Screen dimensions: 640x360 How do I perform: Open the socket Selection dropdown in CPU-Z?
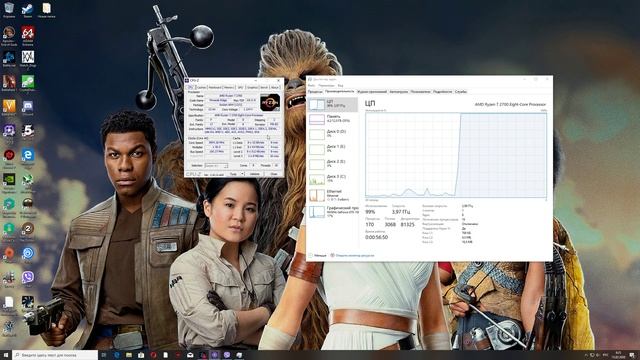click(x=216, y=166)
